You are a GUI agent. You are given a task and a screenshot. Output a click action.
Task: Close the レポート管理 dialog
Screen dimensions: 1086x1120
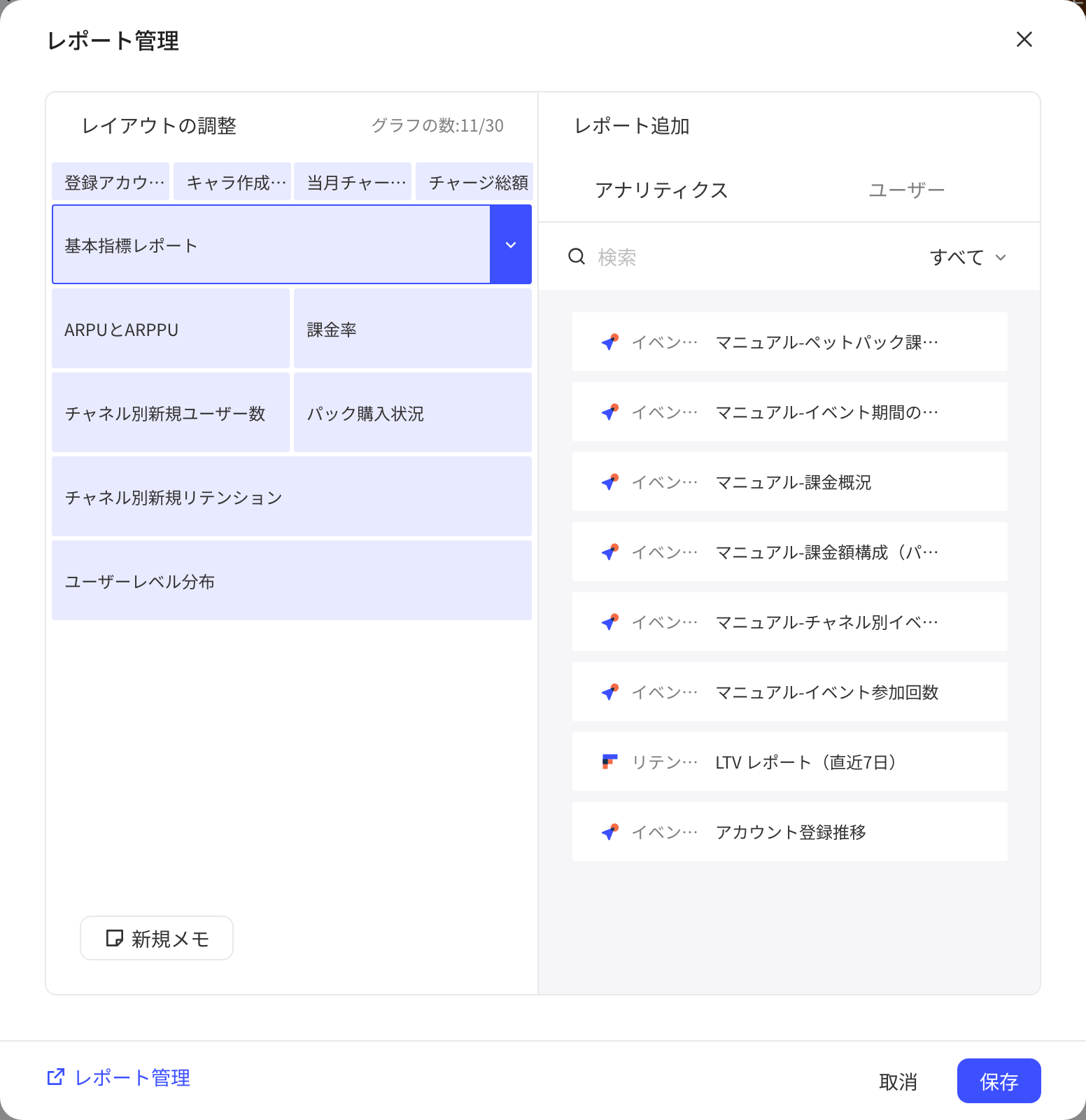1024,39
